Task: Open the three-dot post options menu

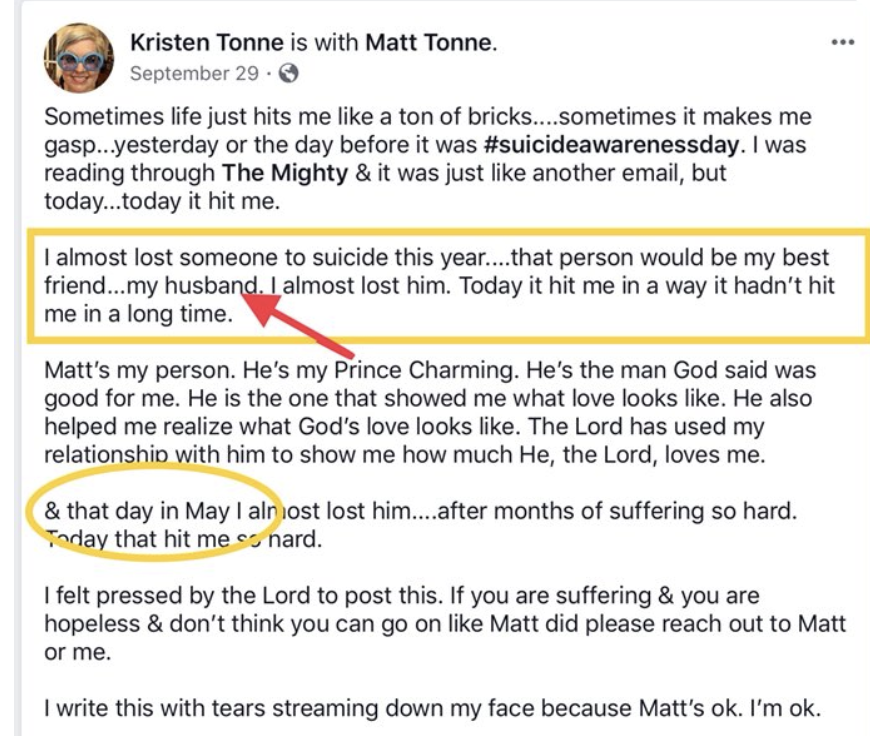Action: coord(842,42)
